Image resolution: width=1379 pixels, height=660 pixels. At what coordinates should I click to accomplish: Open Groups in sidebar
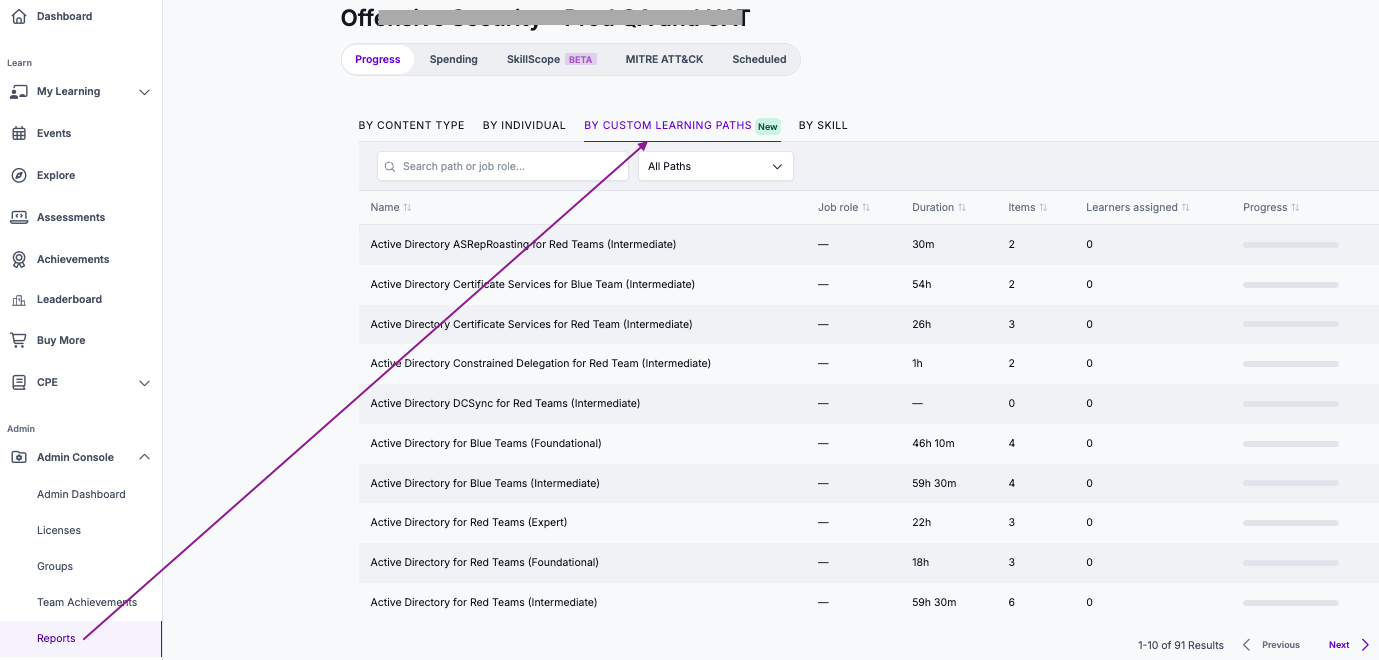tap(55, 566)
